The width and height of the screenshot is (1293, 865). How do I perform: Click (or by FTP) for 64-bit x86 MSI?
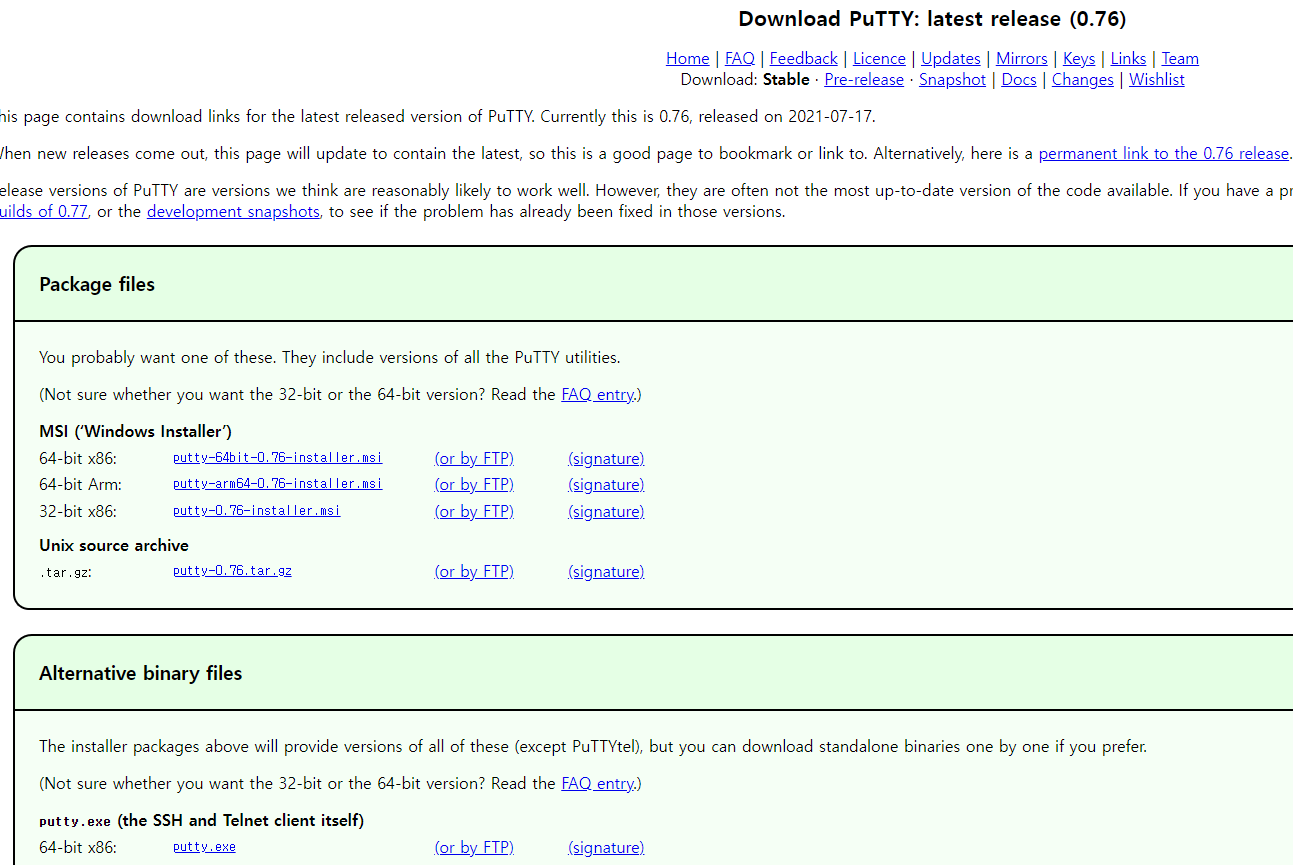pyautogui.click(x=474, y=458)
